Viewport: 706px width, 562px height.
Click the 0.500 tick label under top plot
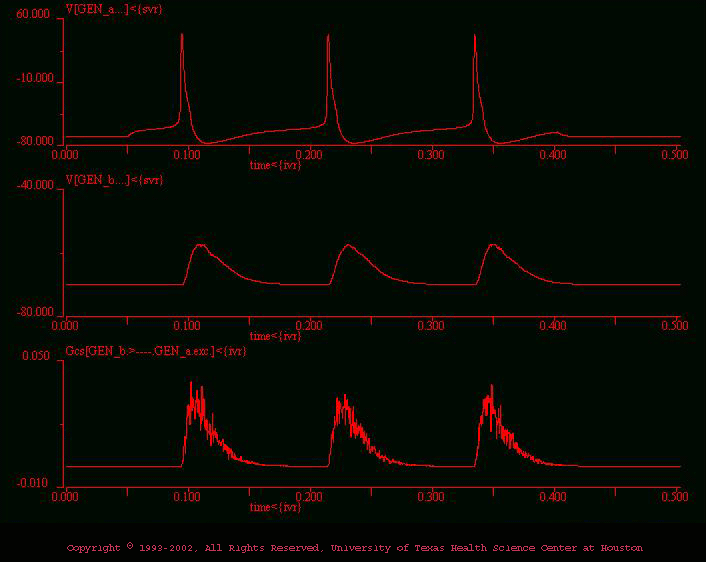[x=676, y=155]
